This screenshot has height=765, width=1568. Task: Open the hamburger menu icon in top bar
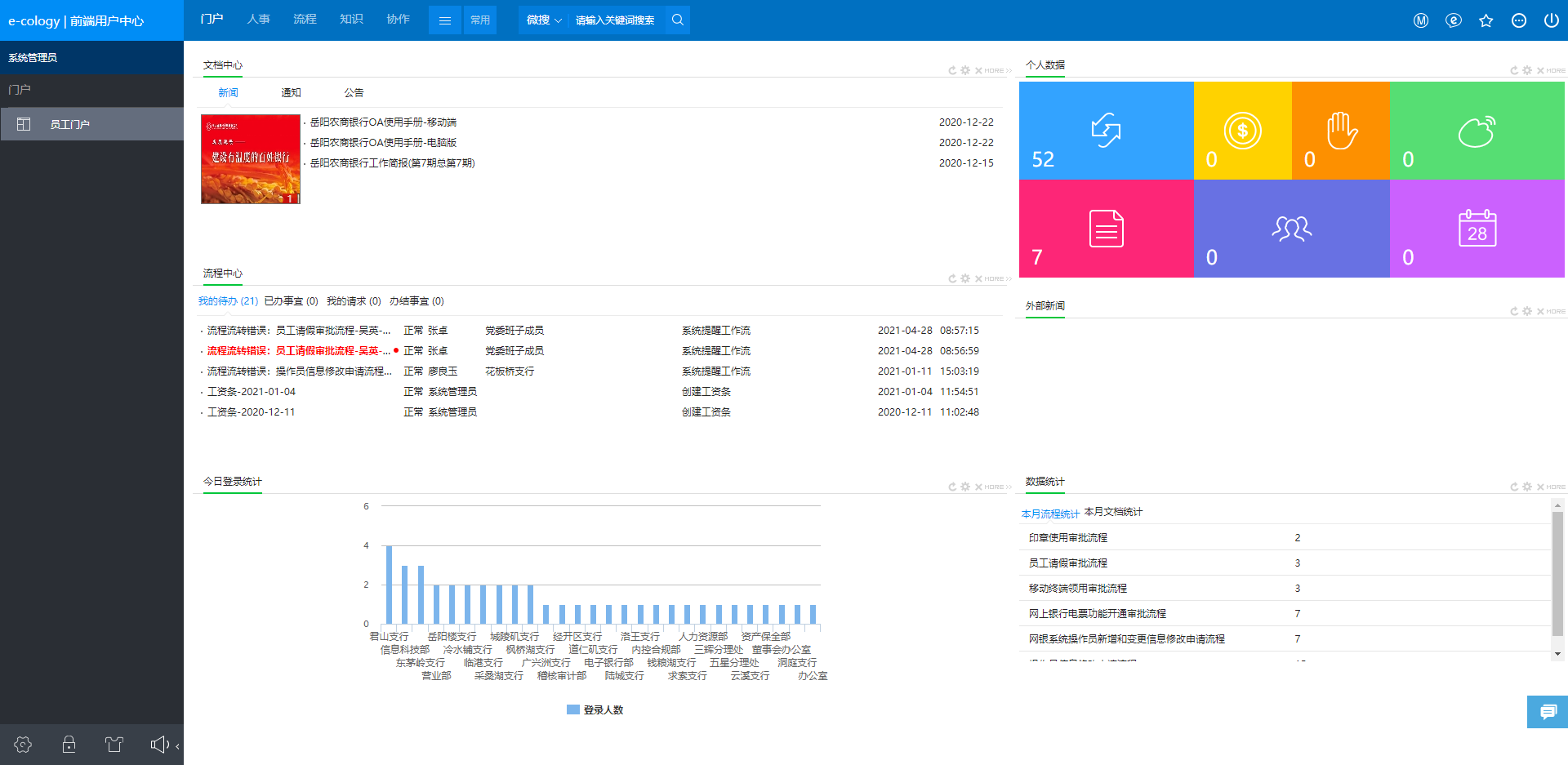point(445,20)
